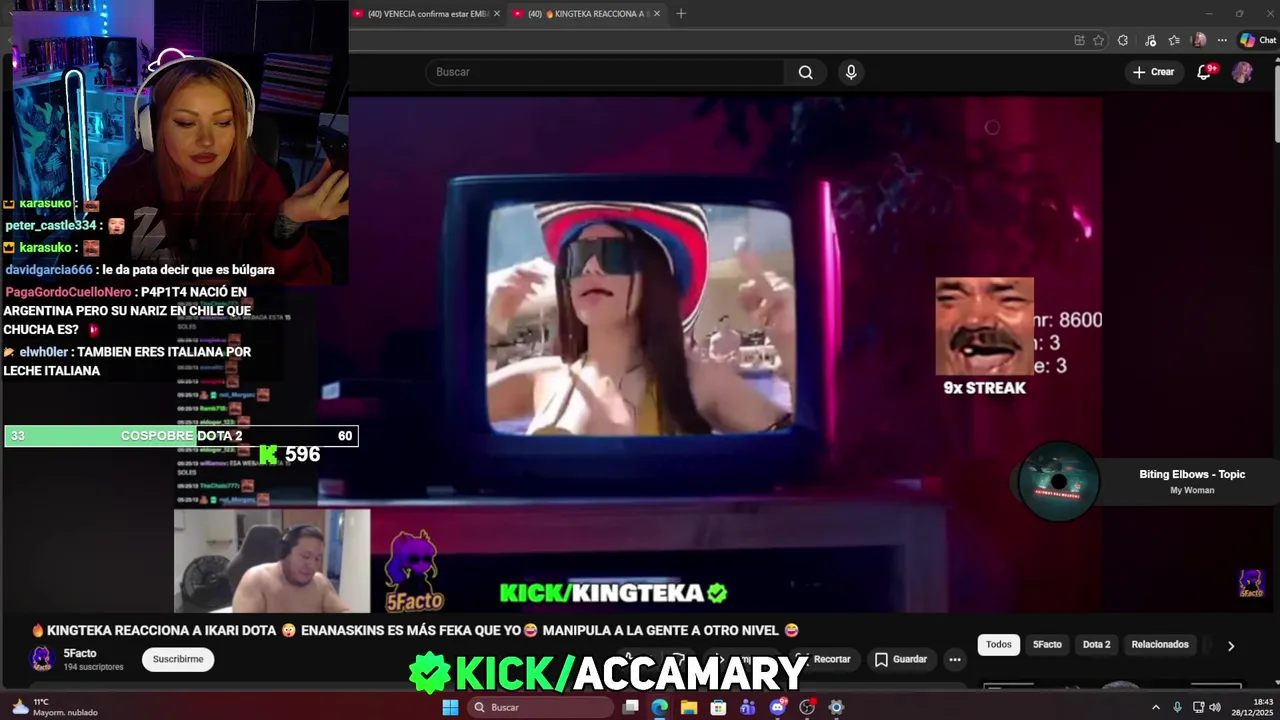Open Edge settings and more menu
This screenshot has height=720, width=1280.
tap(1222, 40)
